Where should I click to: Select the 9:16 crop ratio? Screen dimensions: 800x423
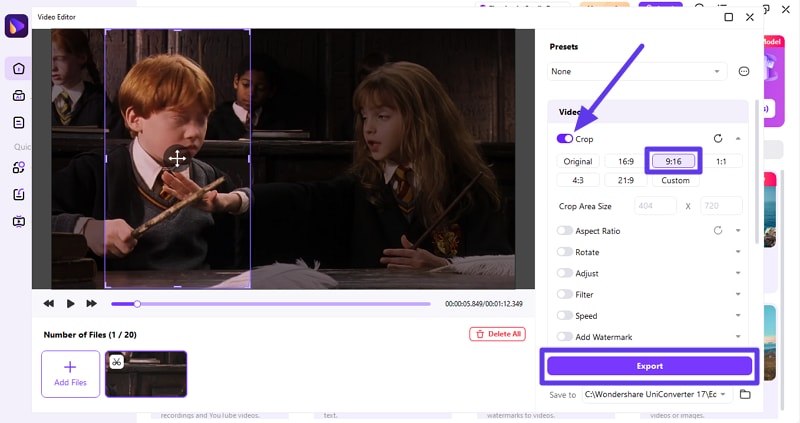coord(673,161)
